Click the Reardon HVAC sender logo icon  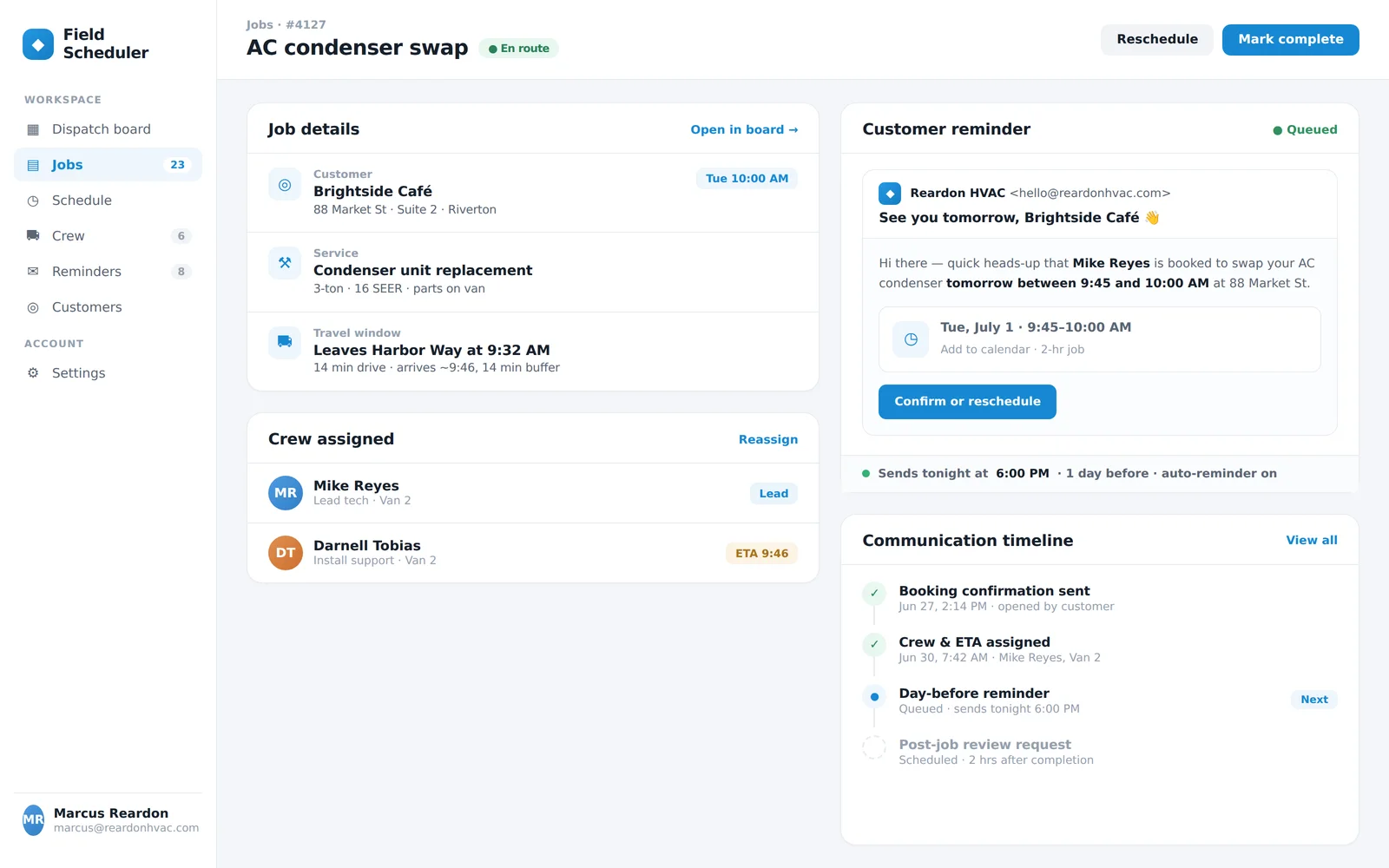click(x=890, y=193)
